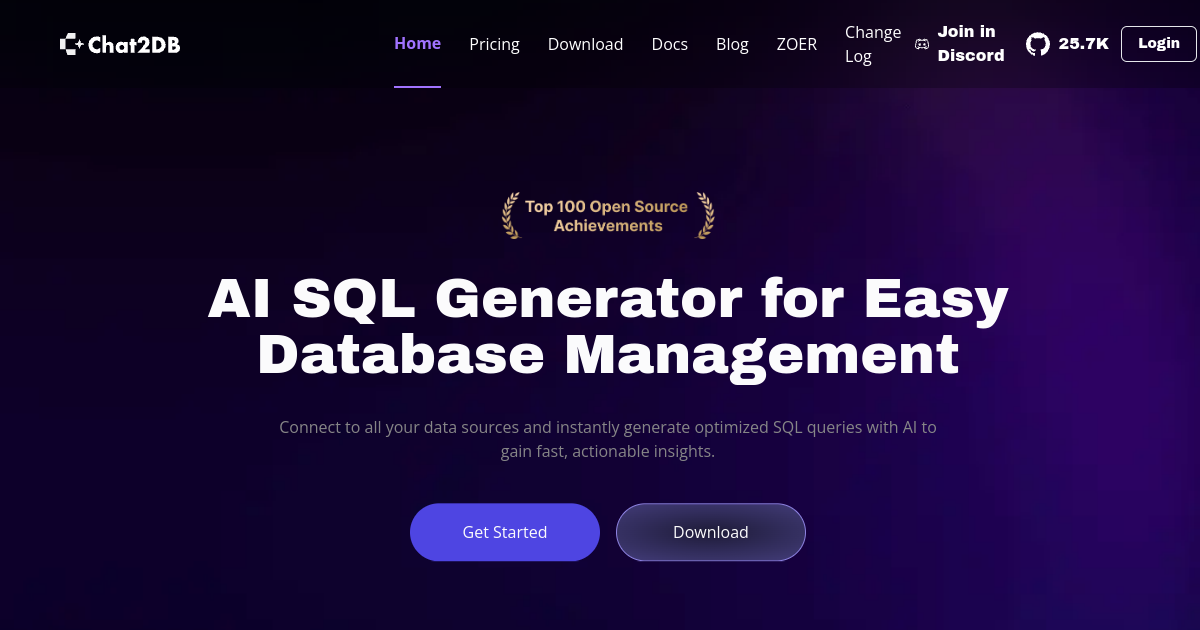Click the Discord icon in the navbar
This screenshot has width=1200, height=630.
(x=922, y=44)
